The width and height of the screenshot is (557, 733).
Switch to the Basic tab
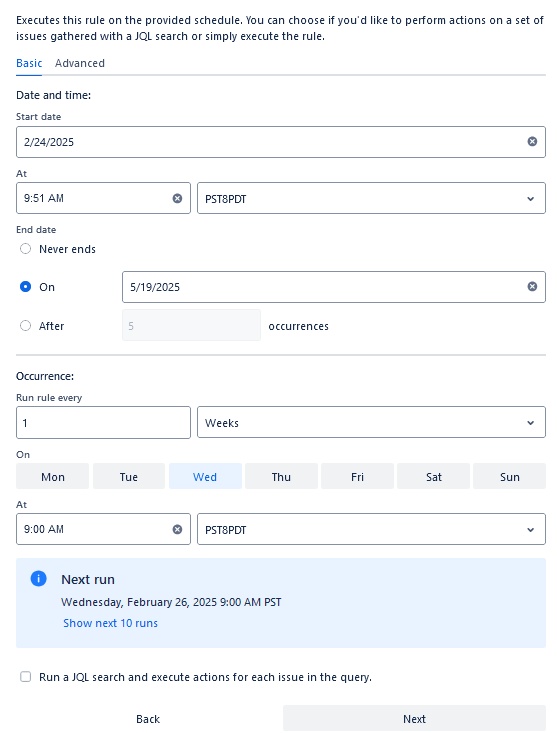[29, 63]
